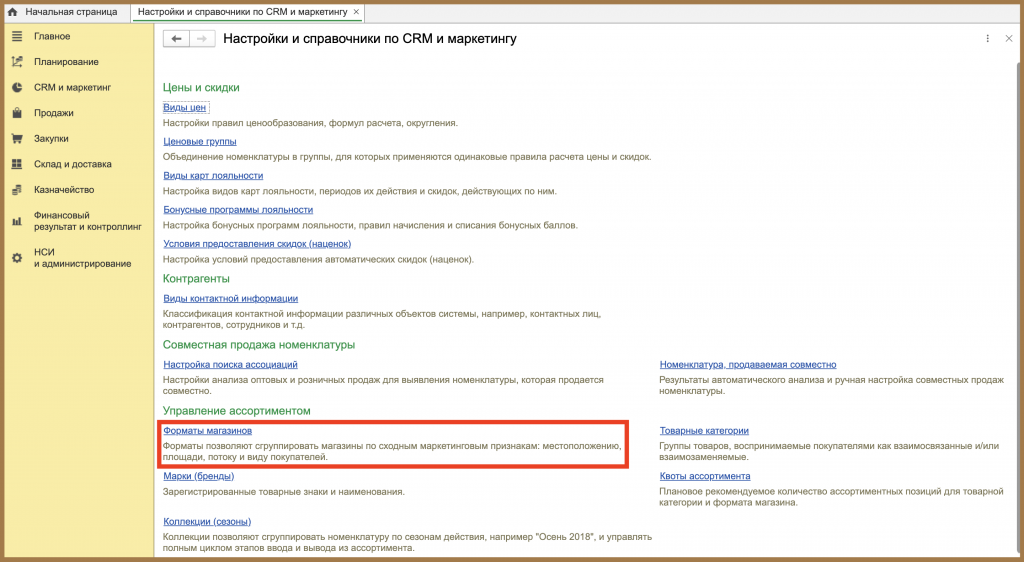
Task: Open CRM и маркетинг section
Action: click(72, 87)
